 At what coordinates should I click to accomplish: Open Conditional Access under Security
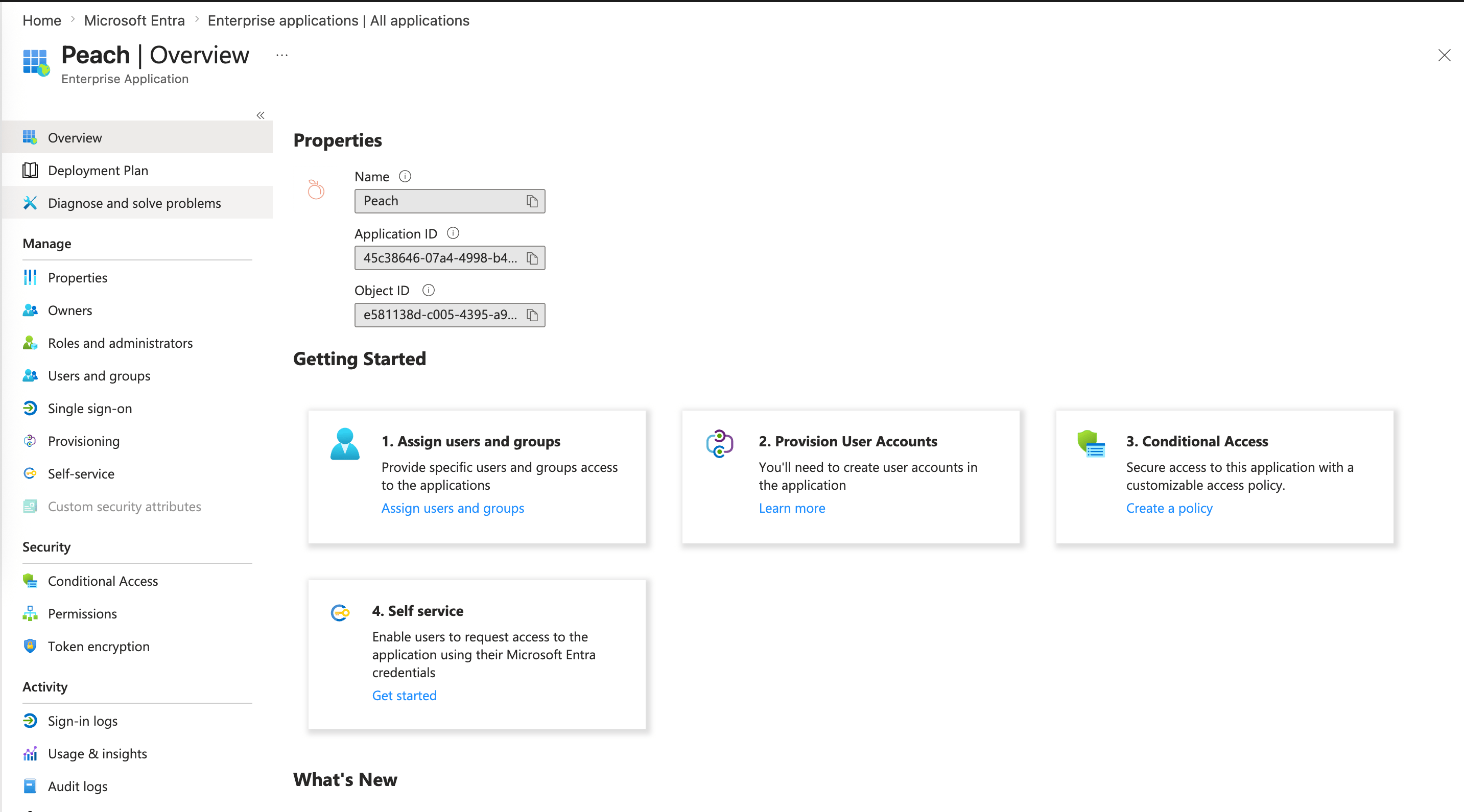coord(137,581)
